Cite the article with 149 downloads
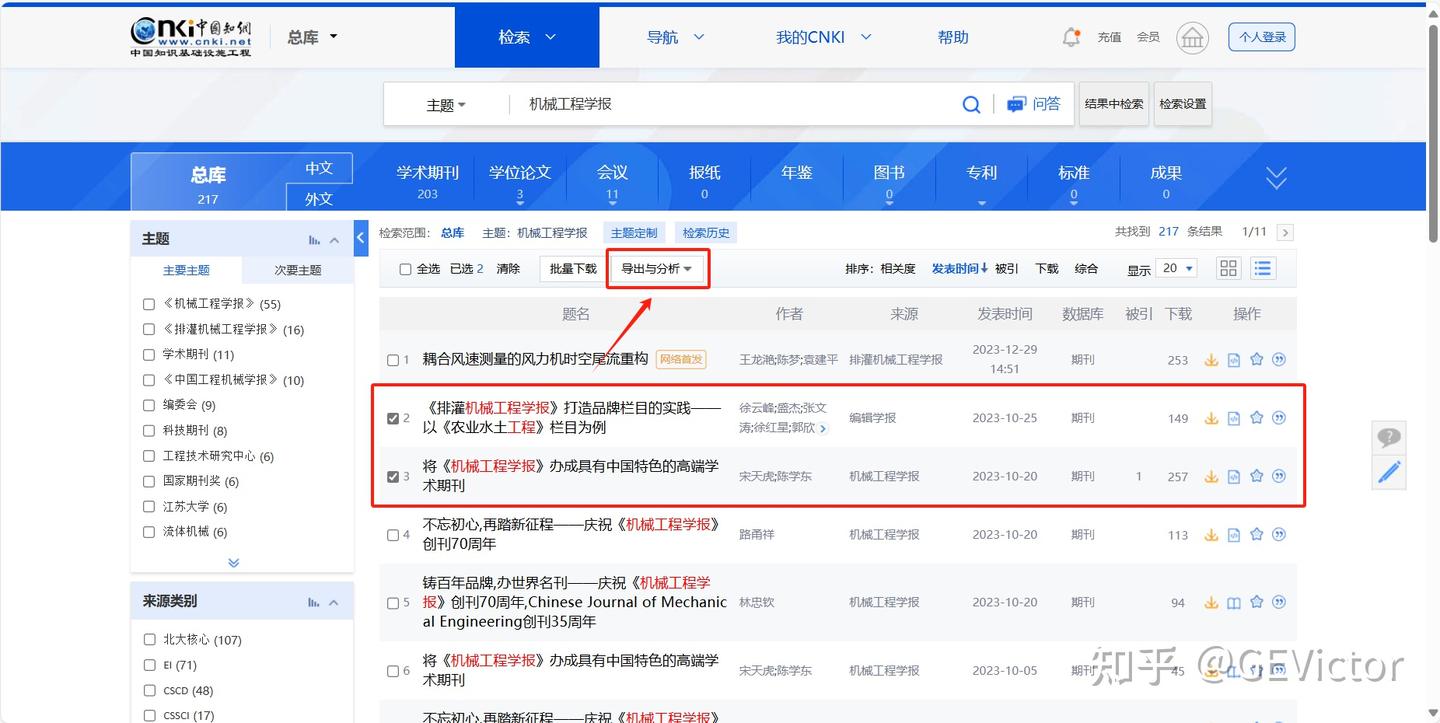Image resolution: width=1440 pixels, height=723 pixels. [1279, 418]
